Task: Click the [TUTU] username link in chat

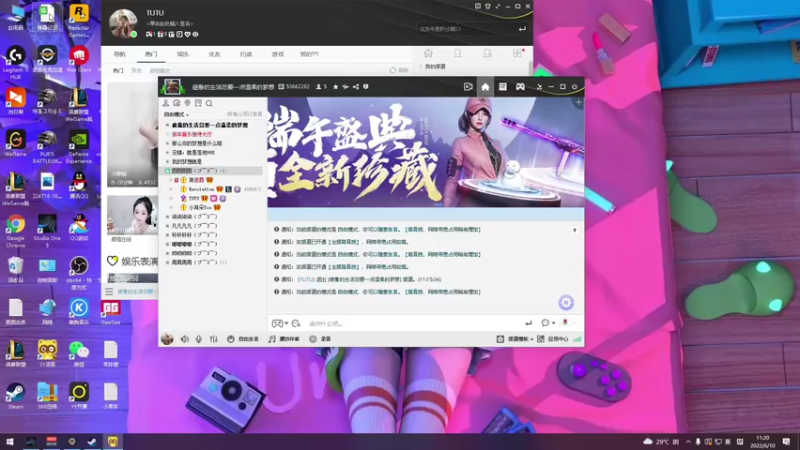Action: click(306, 279)
